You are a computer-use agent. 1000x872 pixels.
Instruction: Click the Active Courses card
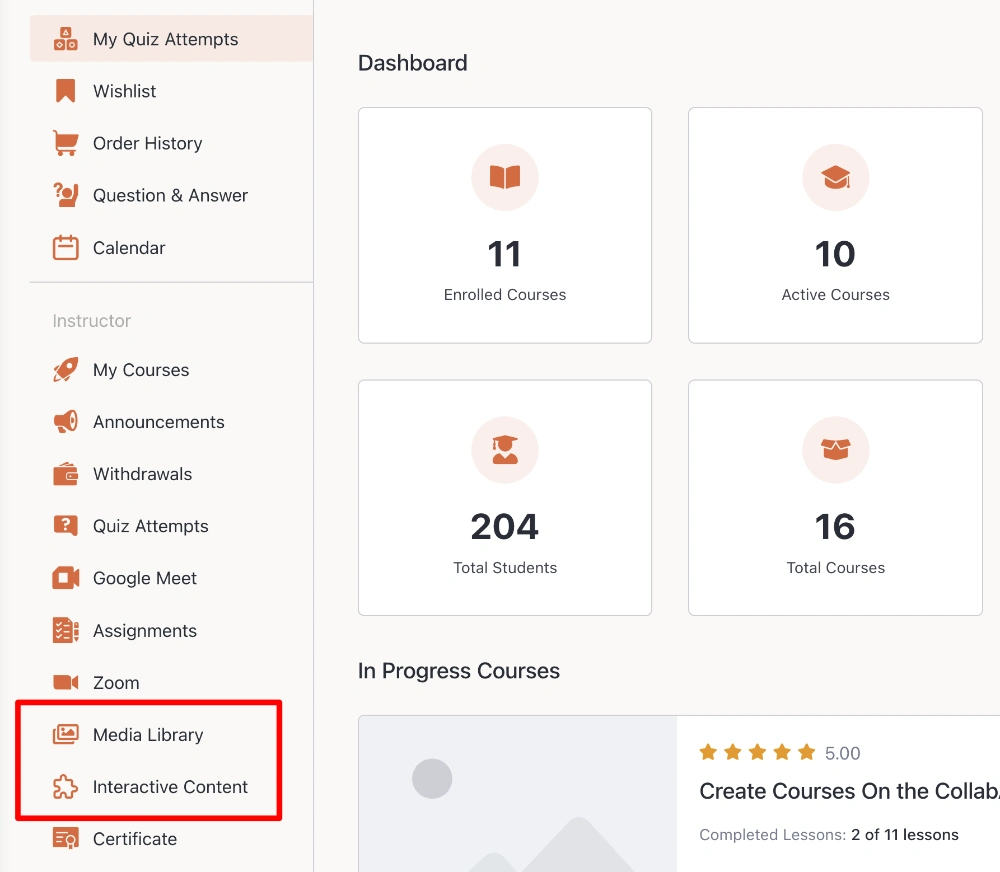click(x=835, y=225)
